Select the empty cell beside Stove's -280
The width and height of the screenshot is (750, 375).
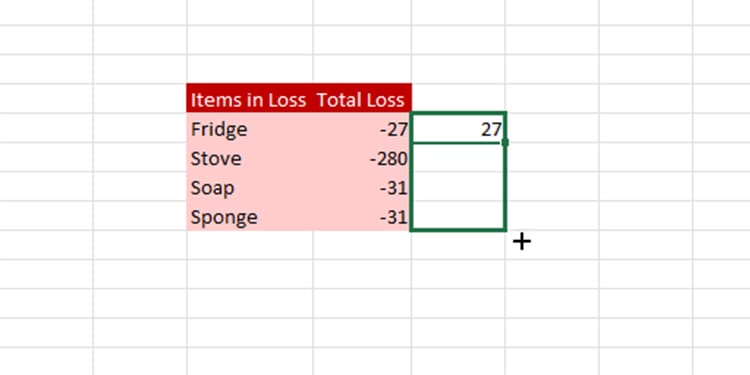pos(458,157)
